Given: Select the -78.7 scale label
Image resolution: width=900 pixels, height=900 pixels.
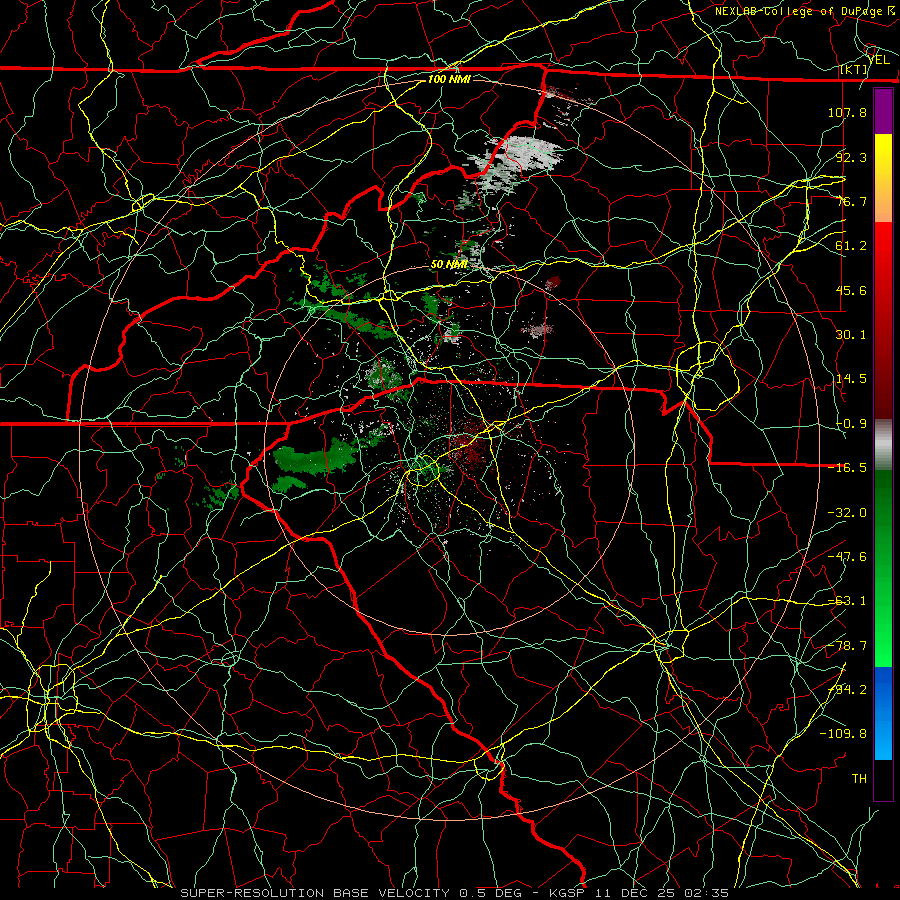Looking at the screenshot, I should 847,646.
